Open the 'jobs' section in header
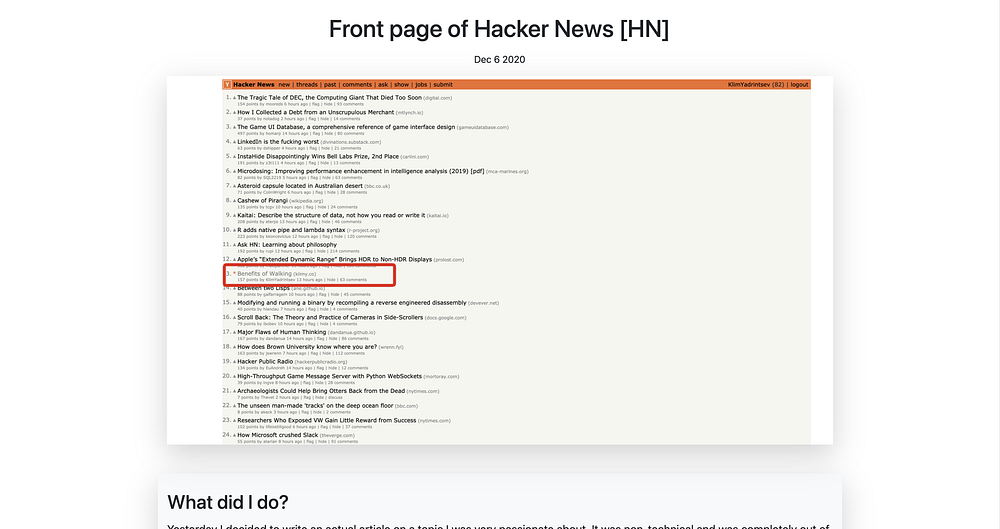Image resolution: width=1000 pixels, height=529 pixels. pyautogui.click(x=422, y=84)
